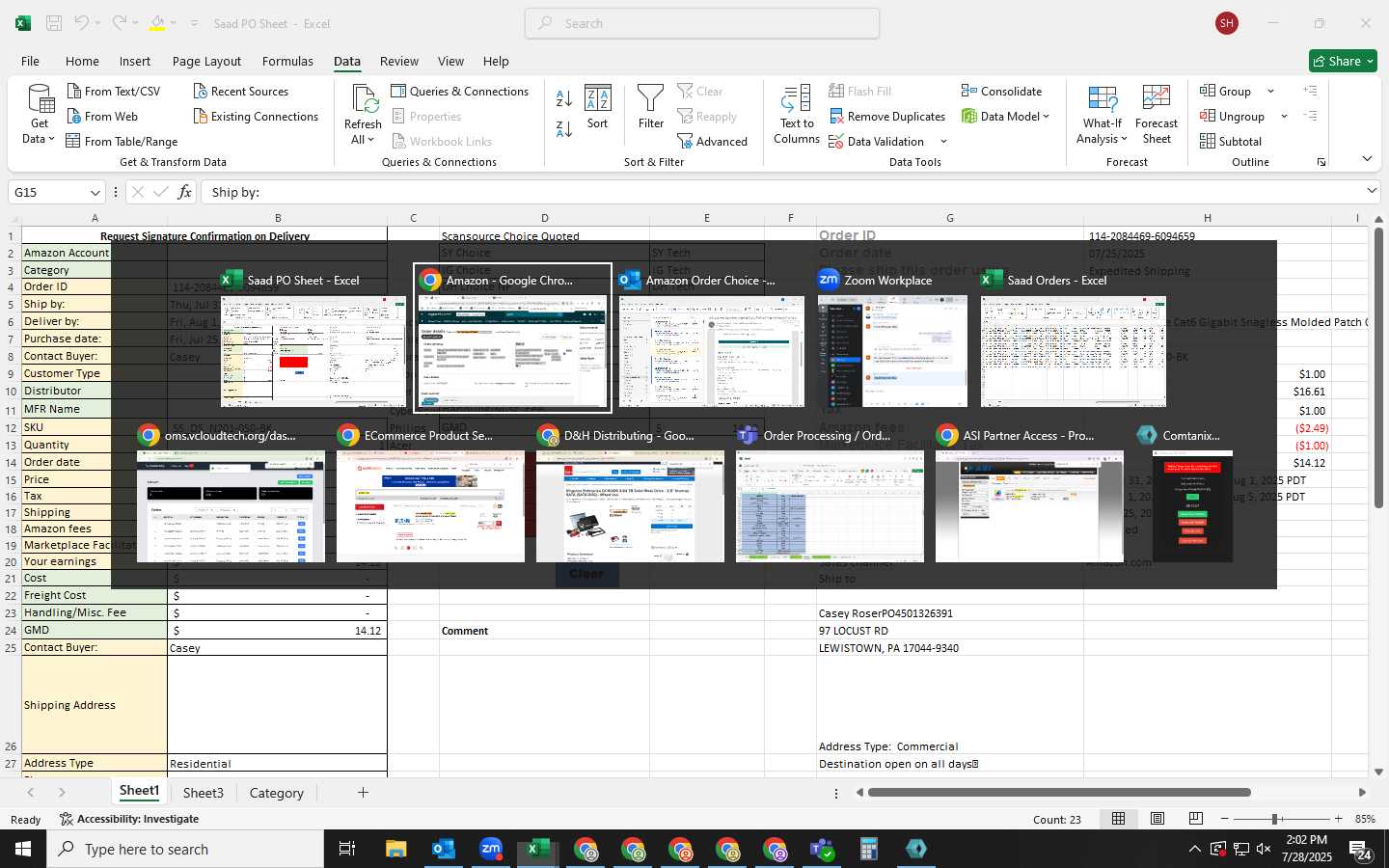Viewport: 1389px width, 868px height.
Task: Click Accessibility: Investigate status
Action: 129,819
